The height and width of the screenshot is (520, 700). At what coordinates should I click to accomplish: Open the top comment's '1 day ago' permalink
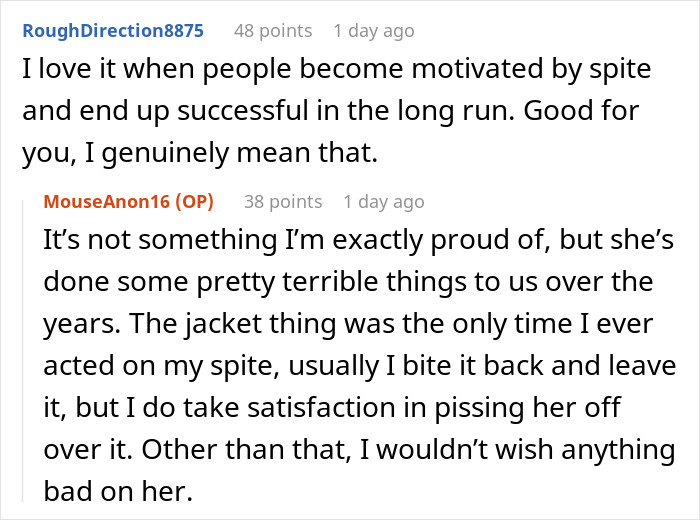[x=374, y=31]
